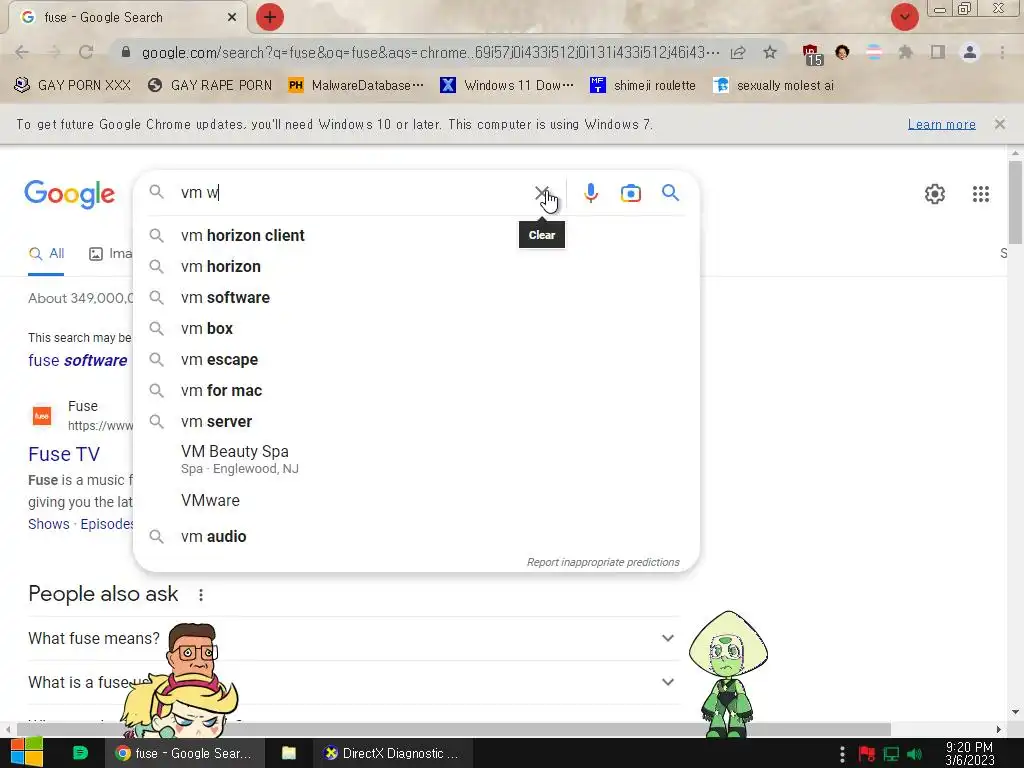
Task: Reload the current page
Action: [x=86, y=52]
